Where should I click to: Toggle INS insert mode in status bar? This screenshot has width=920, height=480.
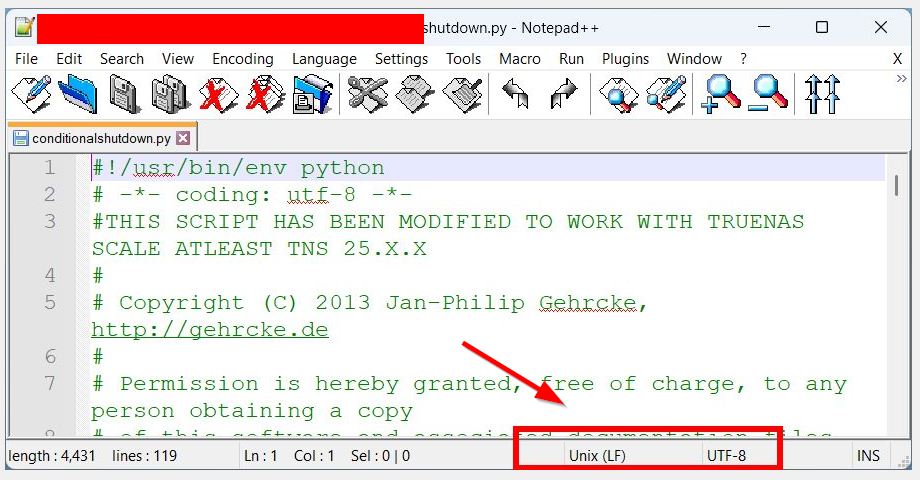[868, 456]
